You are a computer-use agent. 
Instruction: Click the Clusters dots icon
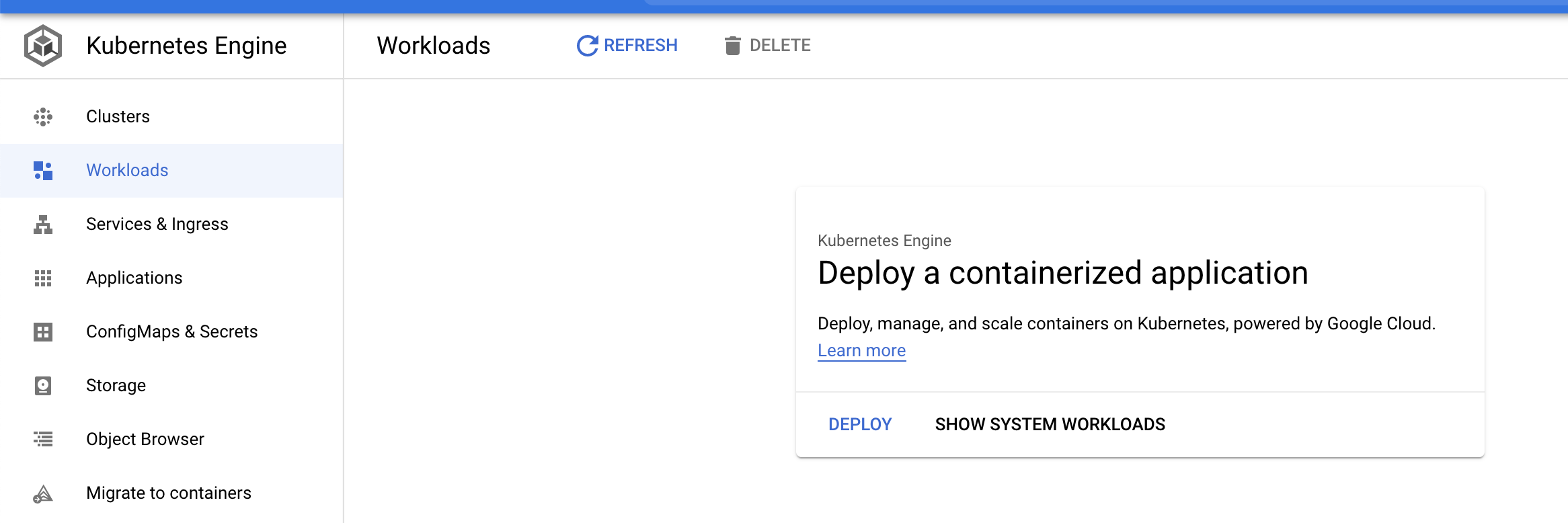click(x=43, y=117)
